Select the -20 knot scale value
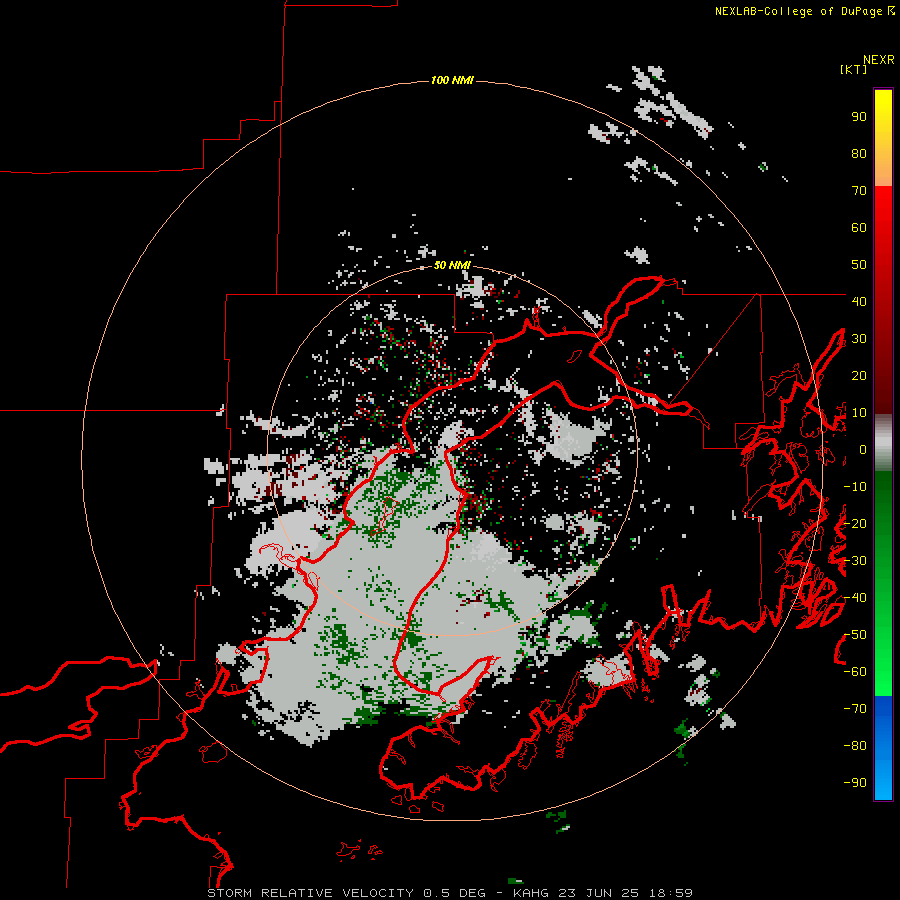The image size is (900, 900). point(855,524)
